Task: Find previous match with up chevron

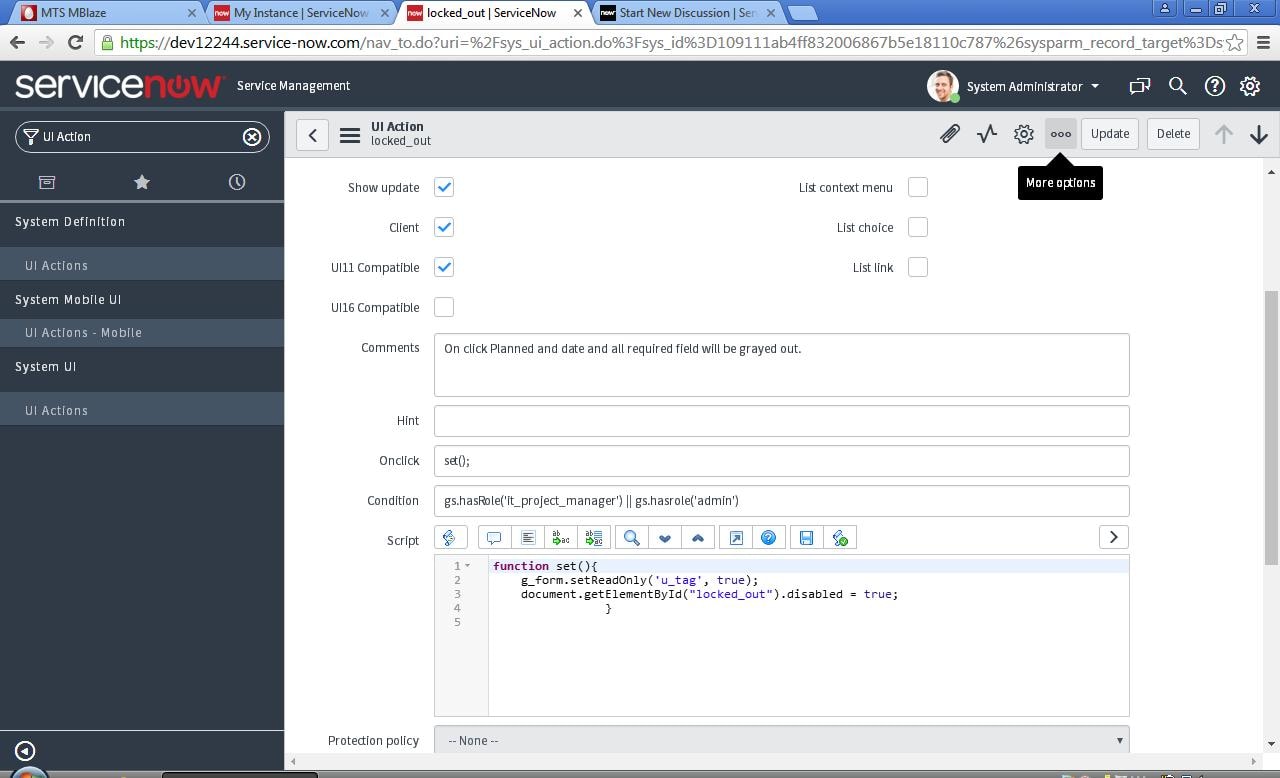Action: [x=698, y=538]
